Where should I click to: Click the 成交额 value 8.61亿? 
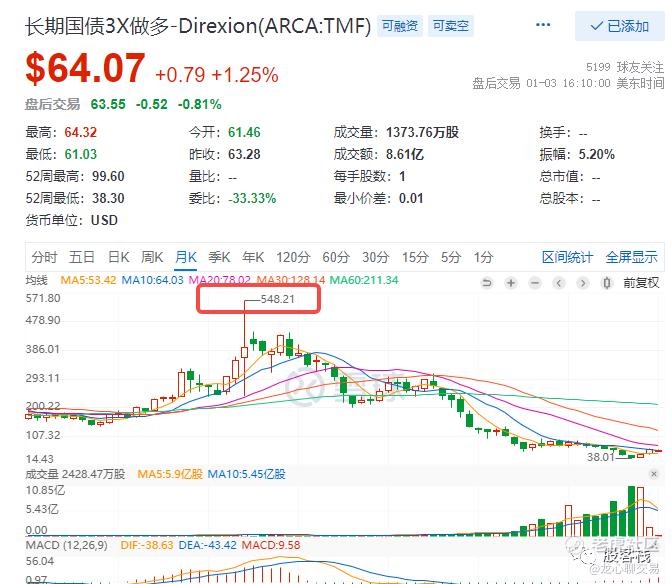coord(405,154)
